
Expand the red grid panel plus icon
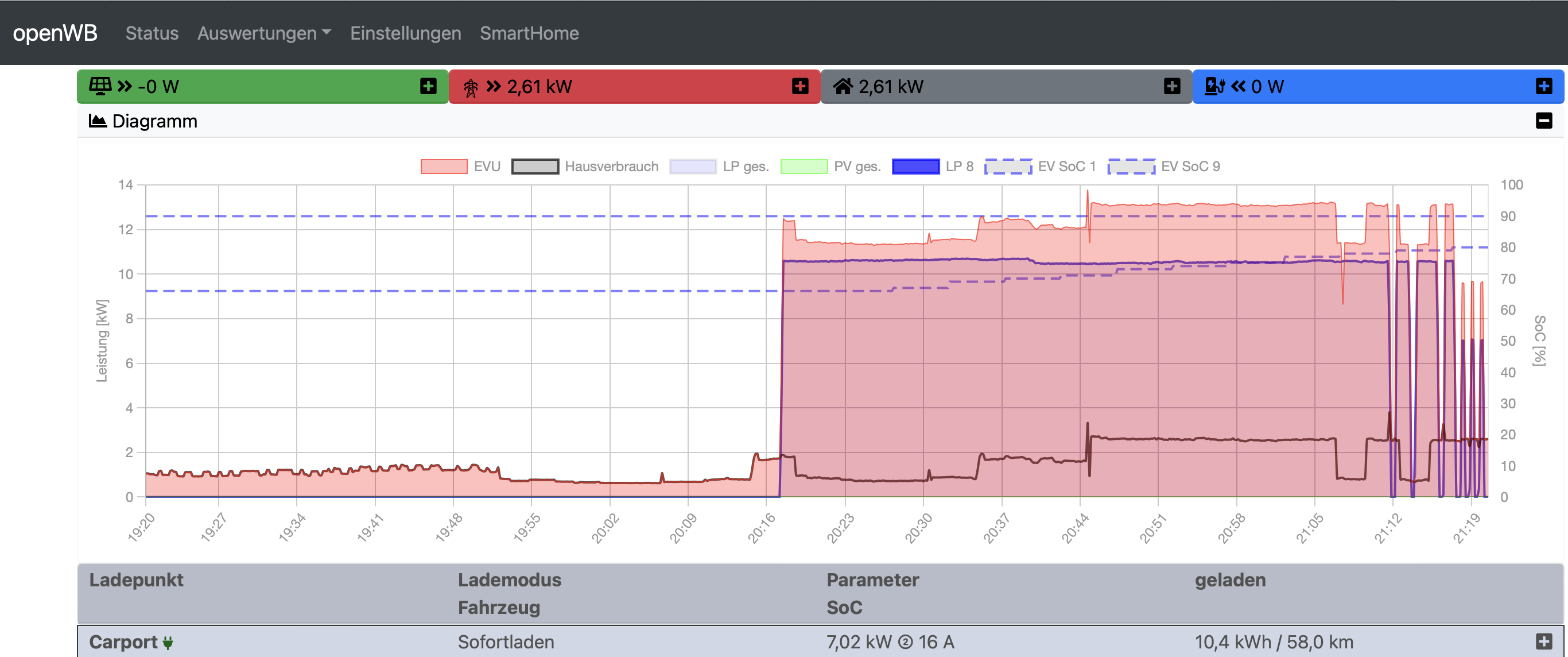[x=800, y=87]
